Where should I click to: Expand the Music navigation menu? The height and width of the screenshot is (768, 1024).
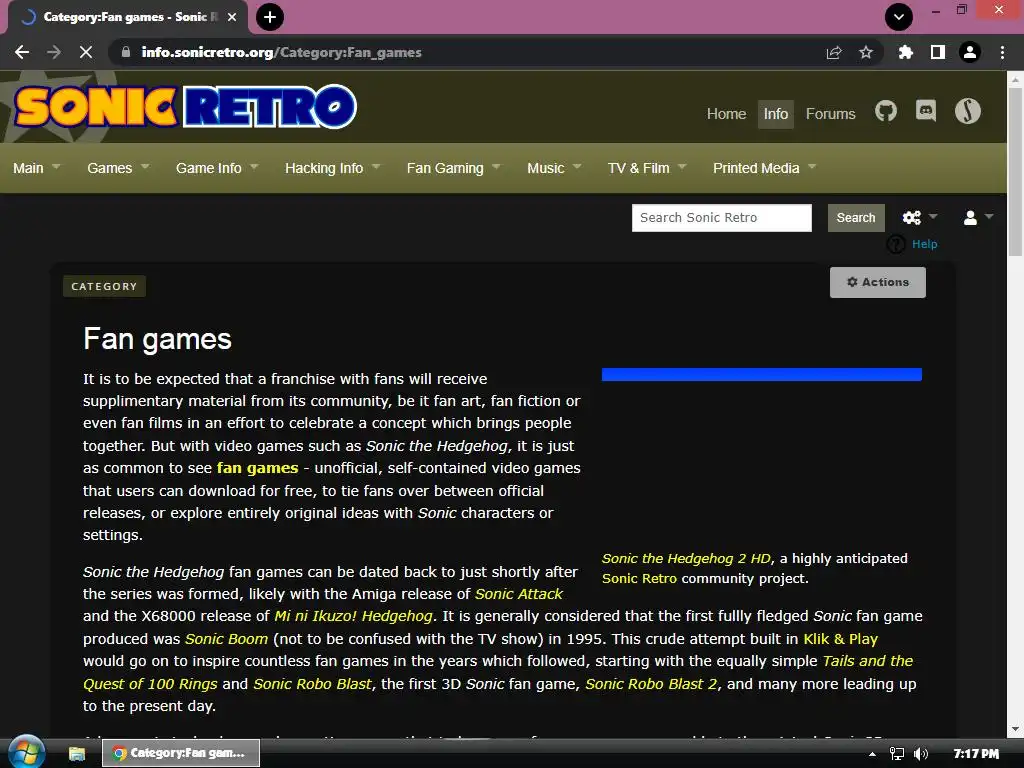(554, 168)
